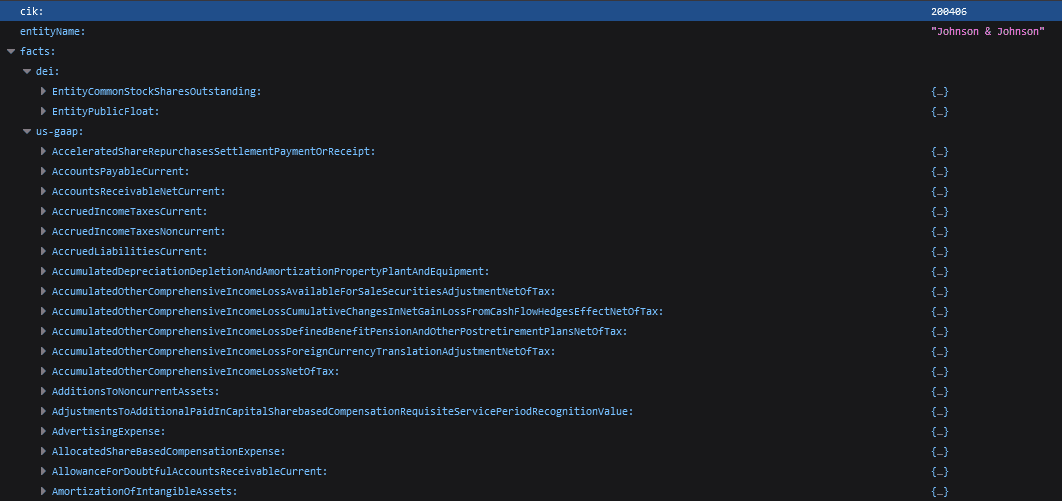This screenshot has width=1062, height=501.
Task: Expand AccountsReceivableNetCurrent arrow
Action: pyautogui.click(x=43, y=192)
